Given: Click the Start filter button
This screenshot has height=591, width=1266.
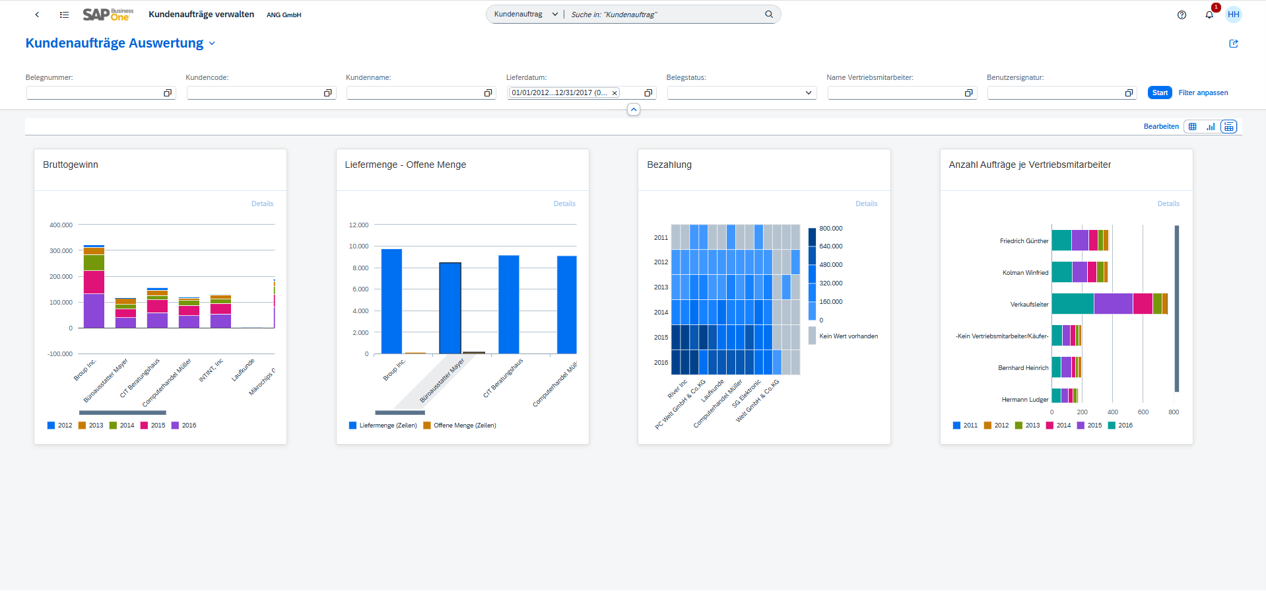Looking at the screenshot, I should pos(1159,93).
